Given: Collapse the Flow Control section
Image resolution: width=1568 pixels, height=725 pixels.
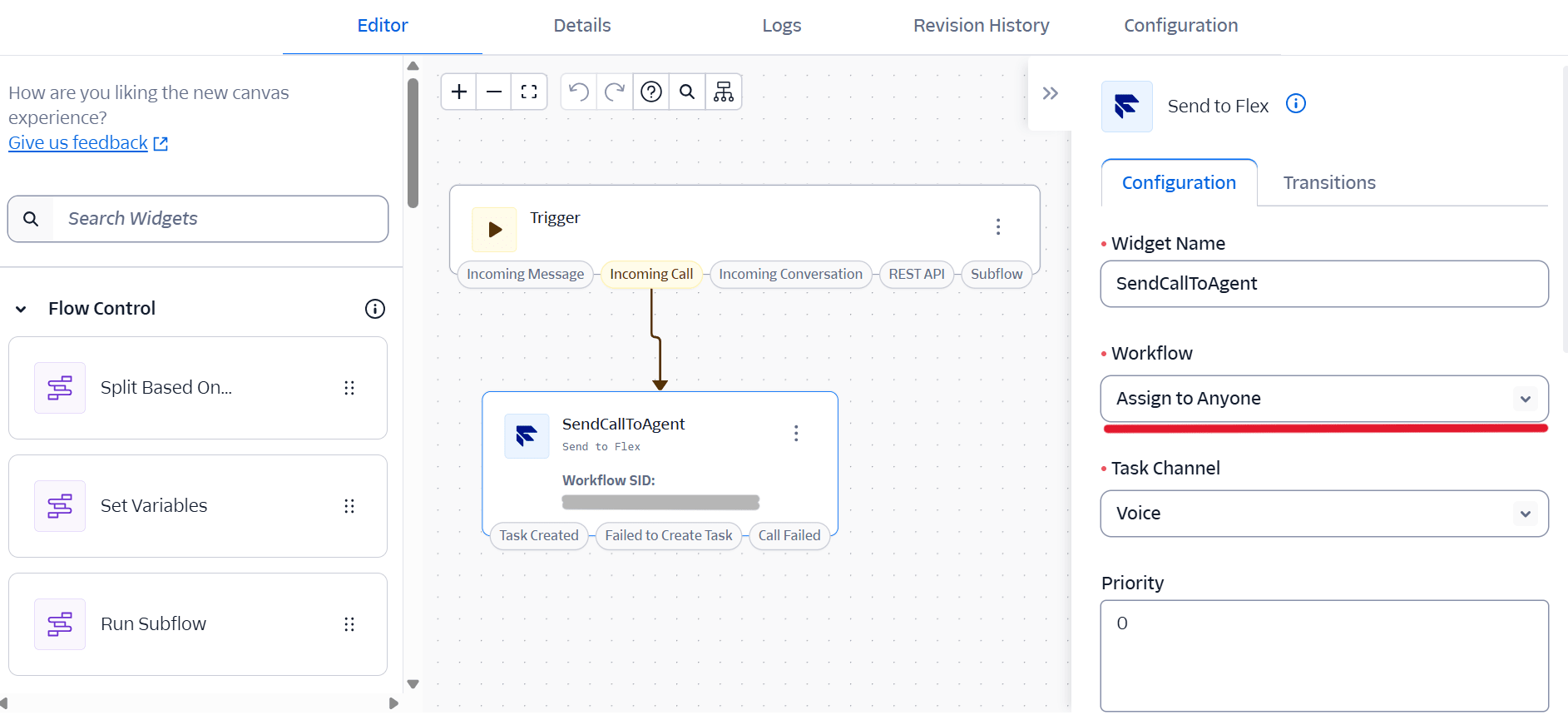Looking at the screenshot, I should tap(22, 309).
